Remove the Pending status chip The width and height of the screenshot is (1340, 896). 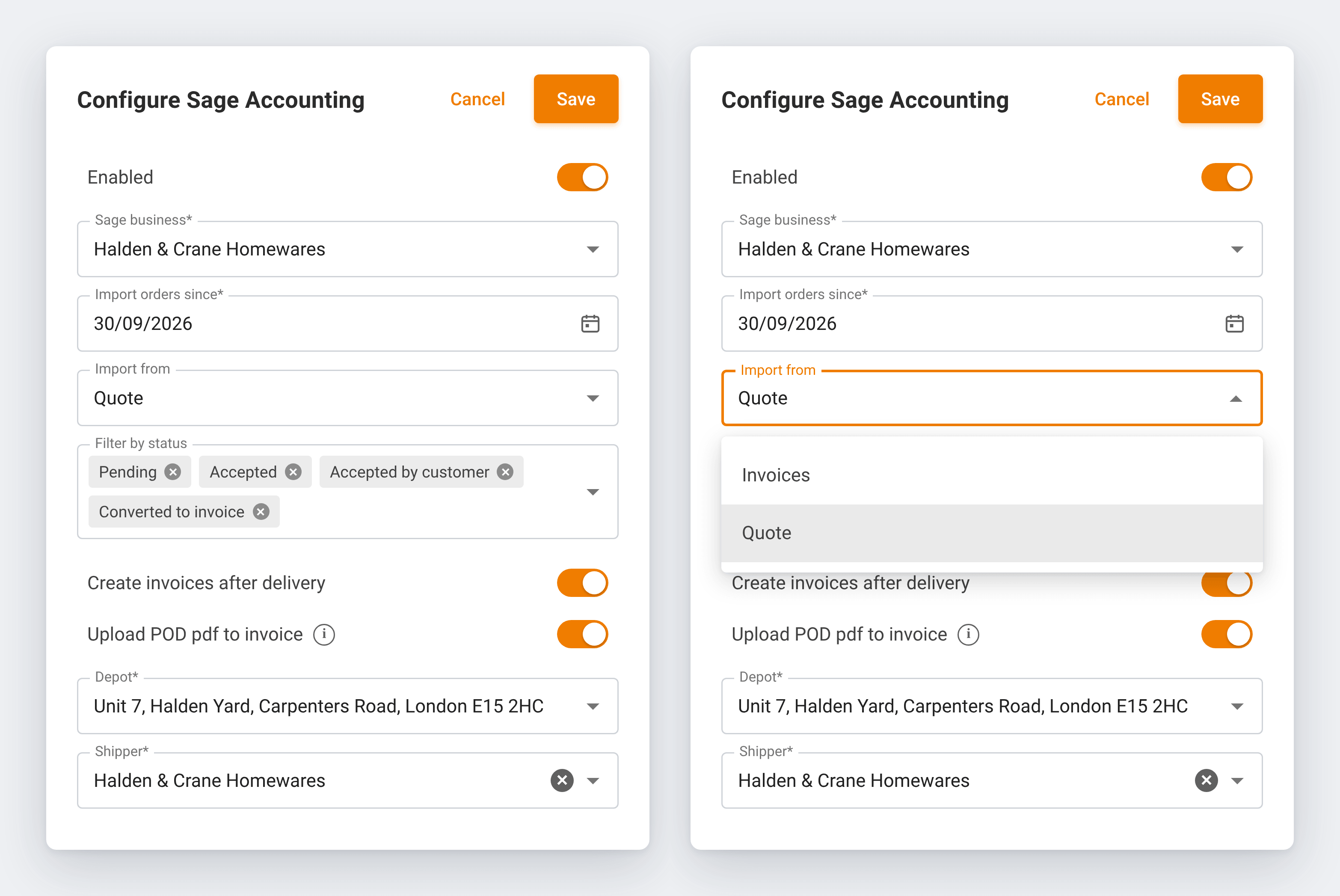tap(172, 472)
